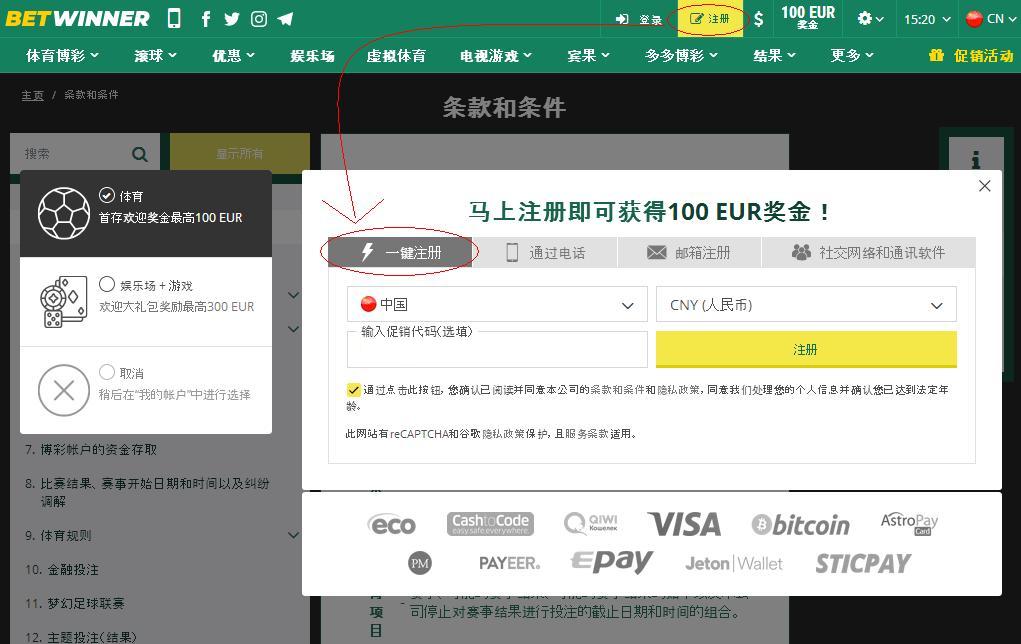
Task: Click the QIWI payment logo
Action: [590, 523]
